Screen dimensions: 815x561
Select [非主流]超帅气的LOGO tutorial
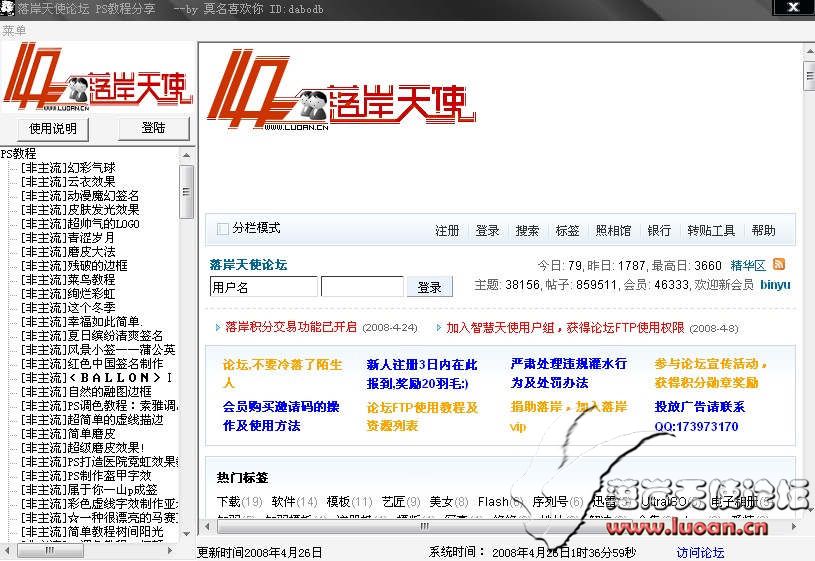80,224
